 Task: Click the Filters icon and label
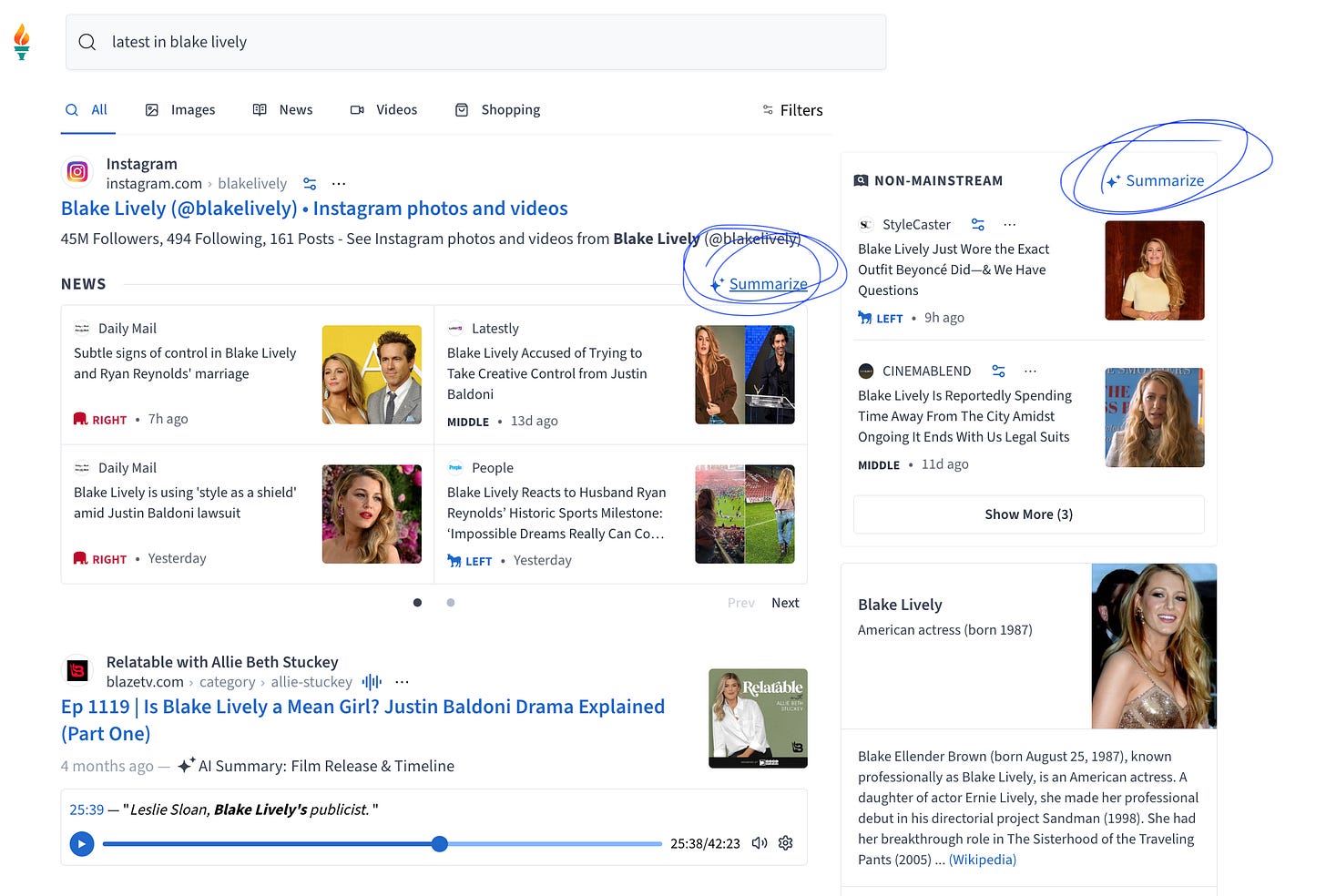pos(792,110)
